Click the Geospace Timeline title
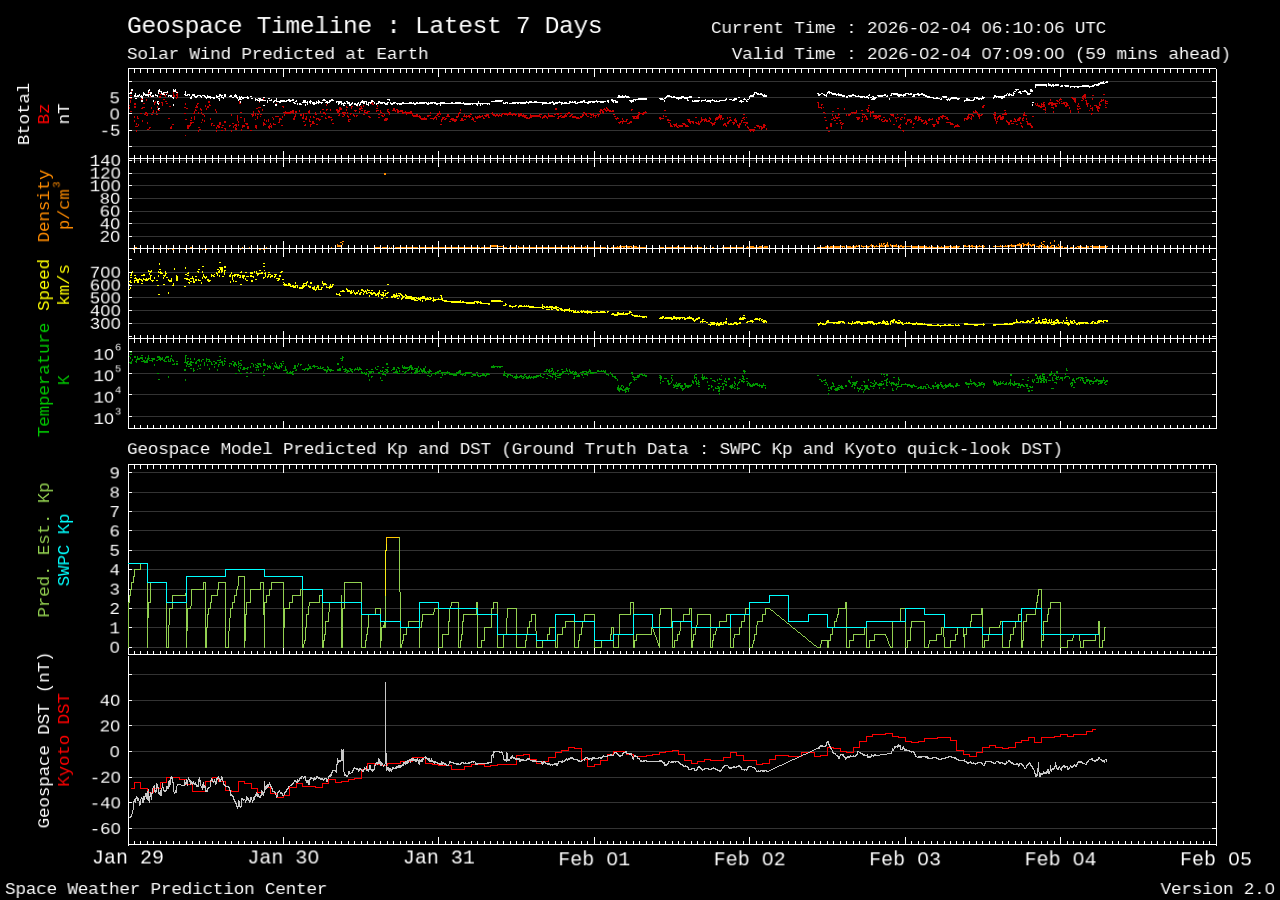This screenshot has width=1280, height=900. (x=364, y=25)
